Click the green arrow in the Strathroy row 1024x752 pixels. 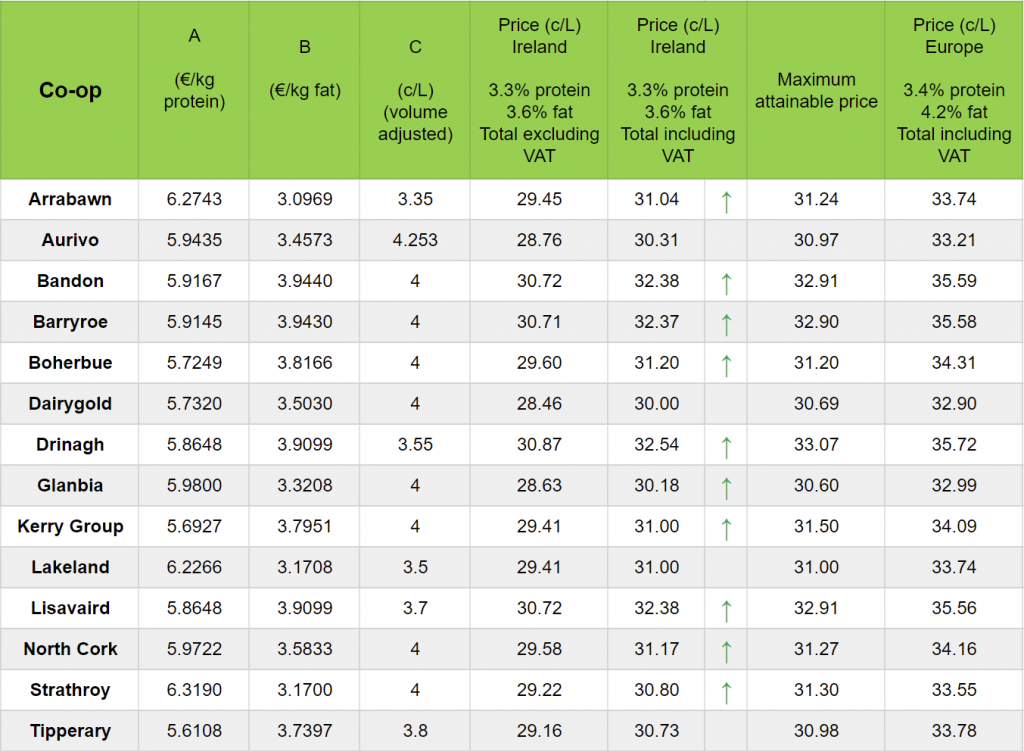point(726,691)
